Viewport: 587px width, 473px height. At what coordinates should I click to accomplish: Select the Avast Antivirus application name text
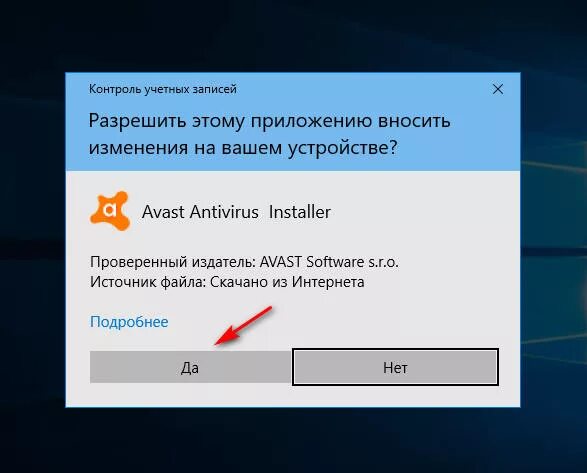(x=200, y=212)
